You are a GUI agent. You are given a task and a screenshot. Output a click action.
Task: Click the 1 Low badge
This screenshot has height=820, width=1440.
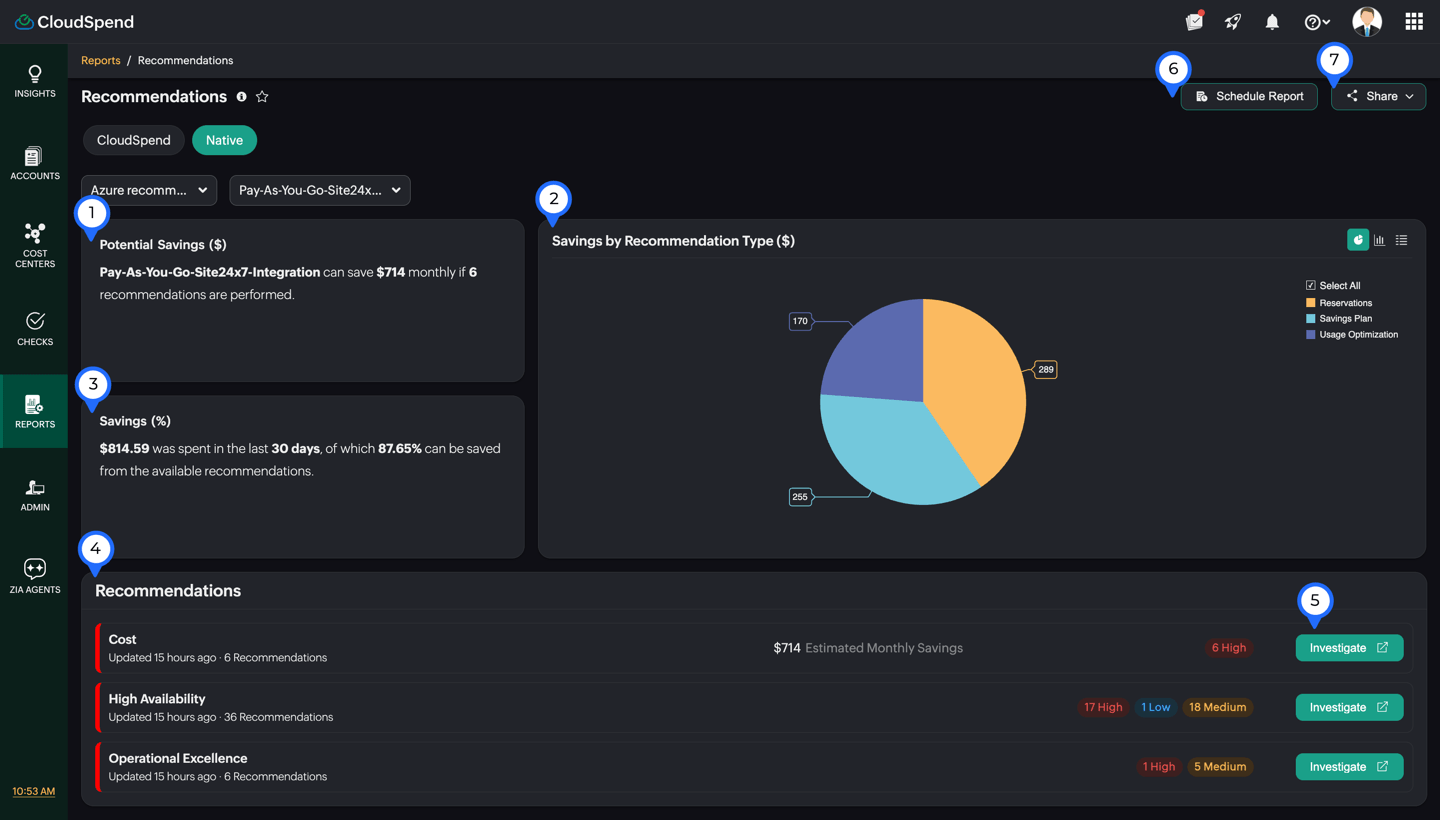[1155, 707]
